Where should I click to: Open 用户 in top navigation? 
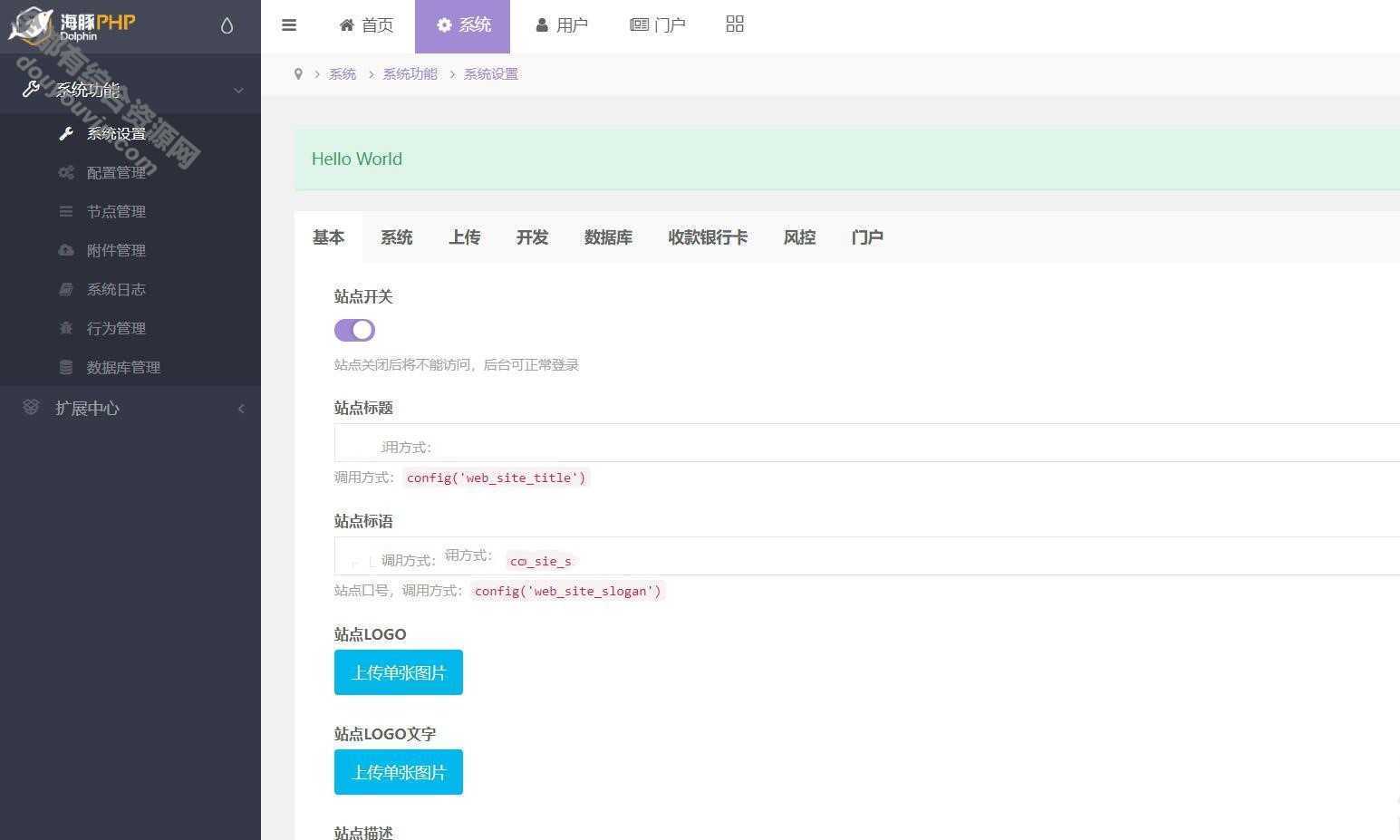pyautogui.click(x=562, y=25)
